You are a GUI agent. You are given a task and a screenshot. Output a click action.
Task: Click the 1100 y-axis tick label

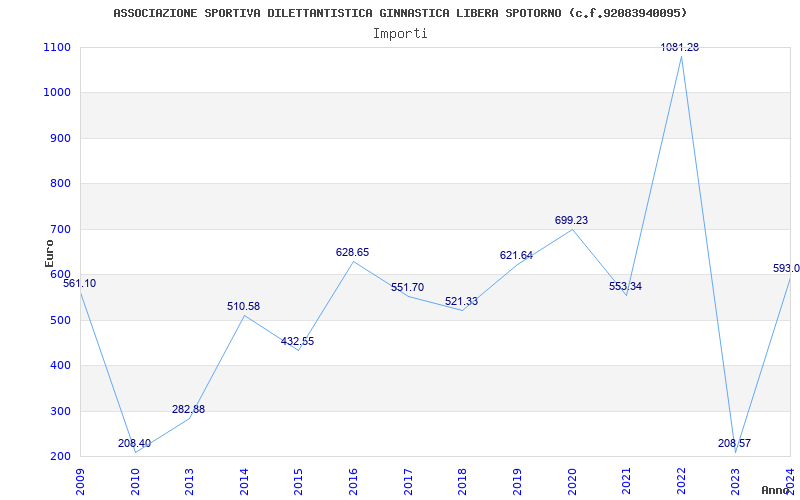pyautogui.click(x=57, y=47)
